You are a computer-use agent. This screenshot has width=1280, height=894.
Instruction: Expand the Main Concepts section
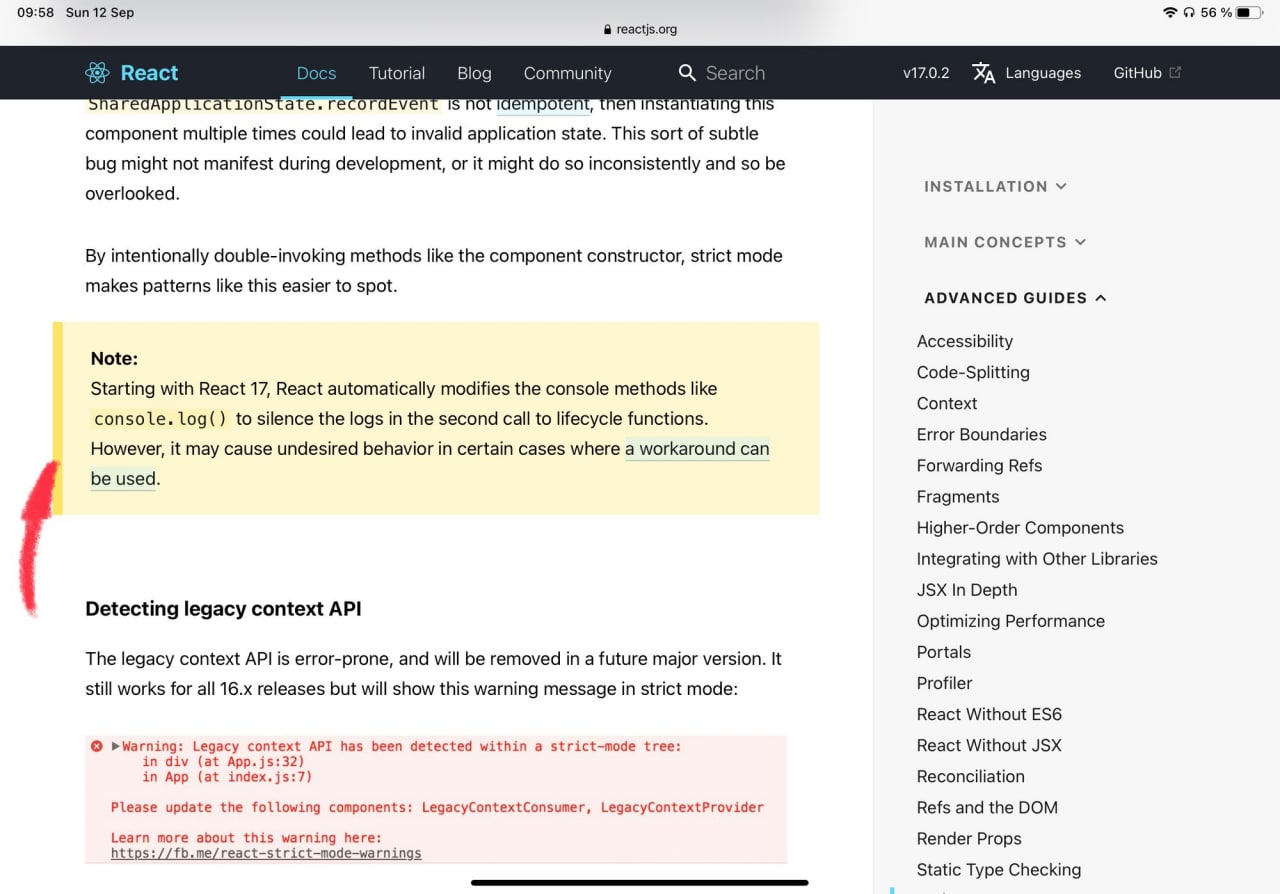[x=1004, y=242]
